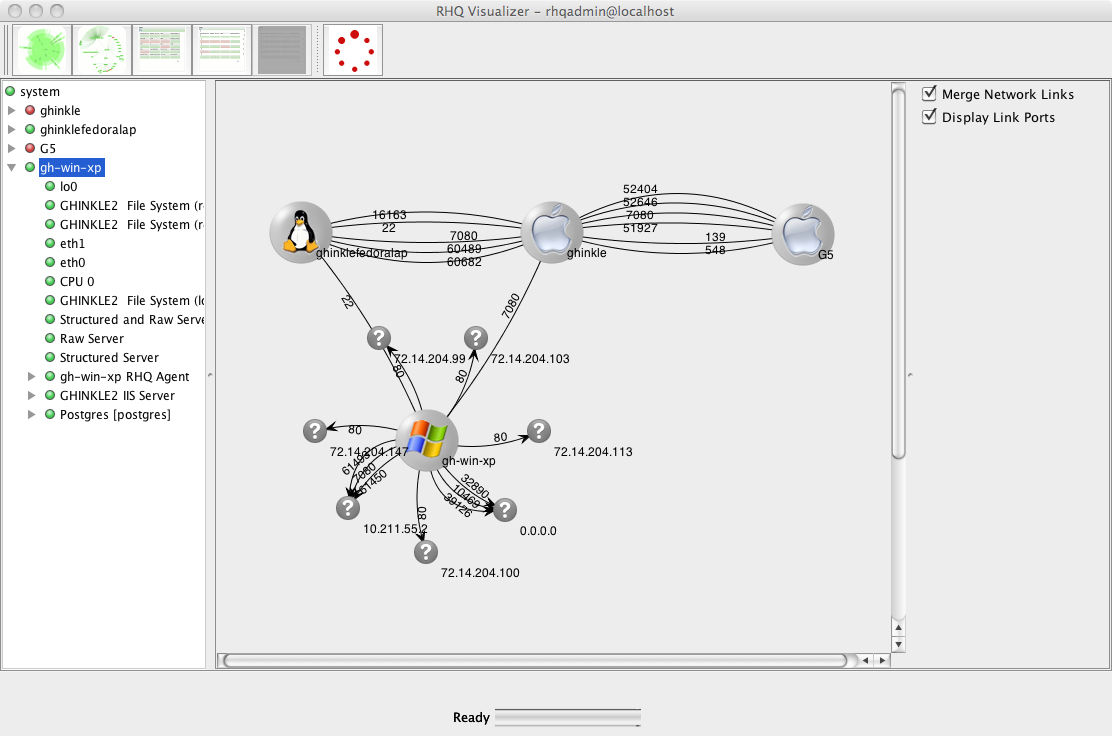The image size is (1112, 736).
Task: Click the horizontal scrollbar thumb
Action: pos(535,661)
